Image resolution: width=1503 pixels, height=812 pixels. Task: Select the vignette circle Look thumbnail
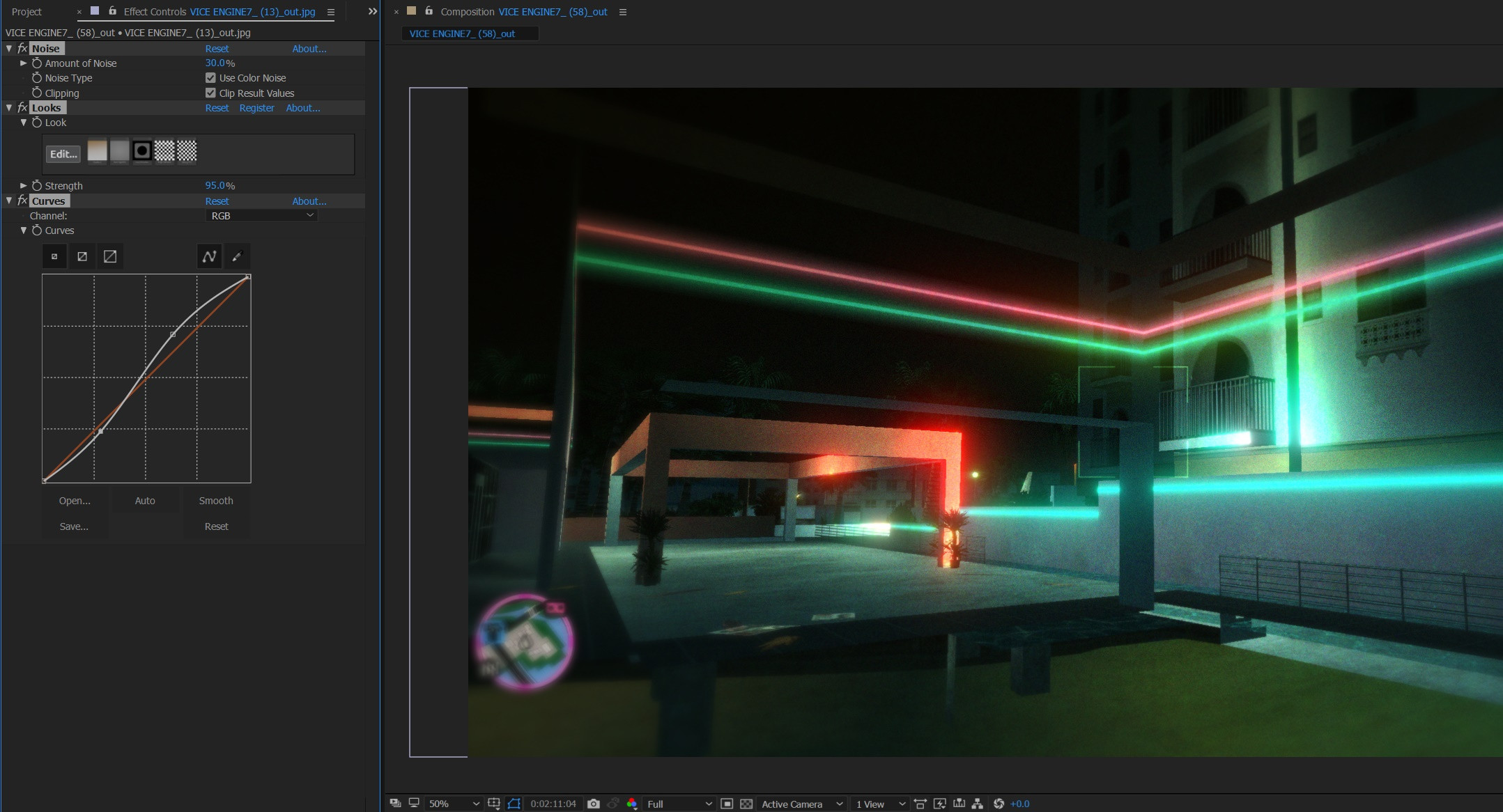coord(142,151)
